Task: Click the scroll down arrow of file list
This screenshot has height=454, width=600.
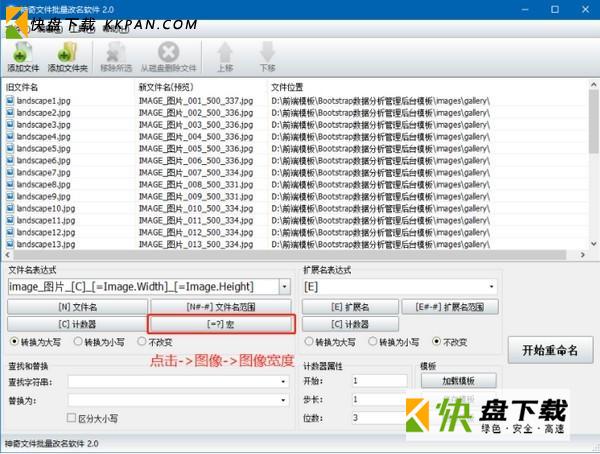Action: (x=593, y=244)
